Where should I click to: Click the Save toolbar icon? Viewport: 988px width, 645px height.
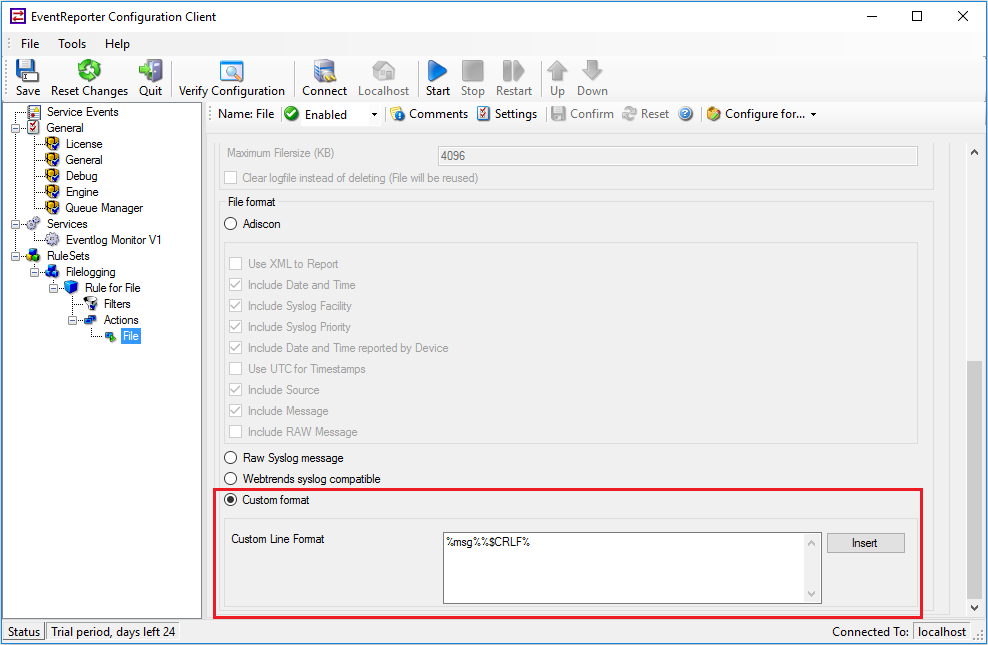click(x=27, y=71)
